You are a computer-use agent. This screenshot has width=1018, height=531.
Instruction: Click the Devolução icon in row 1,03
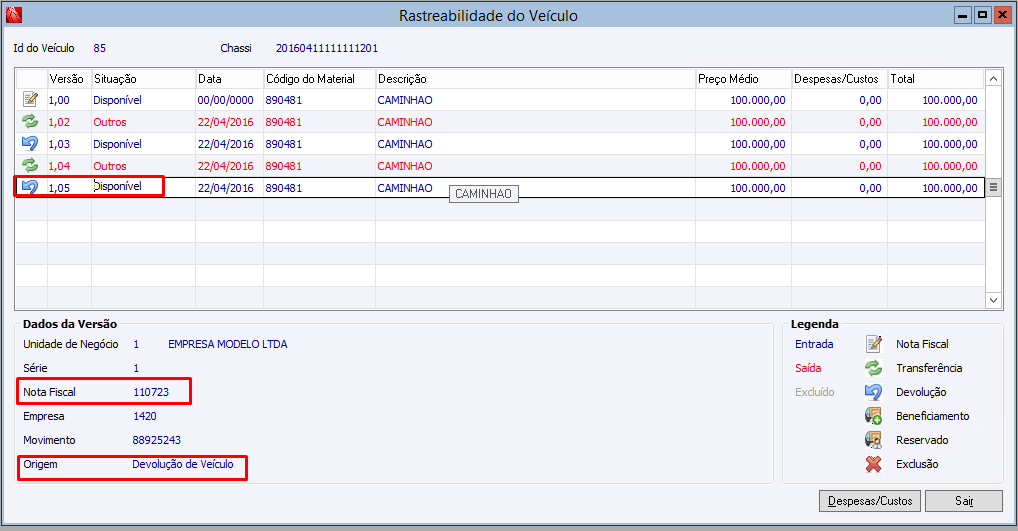click(30, 143)
